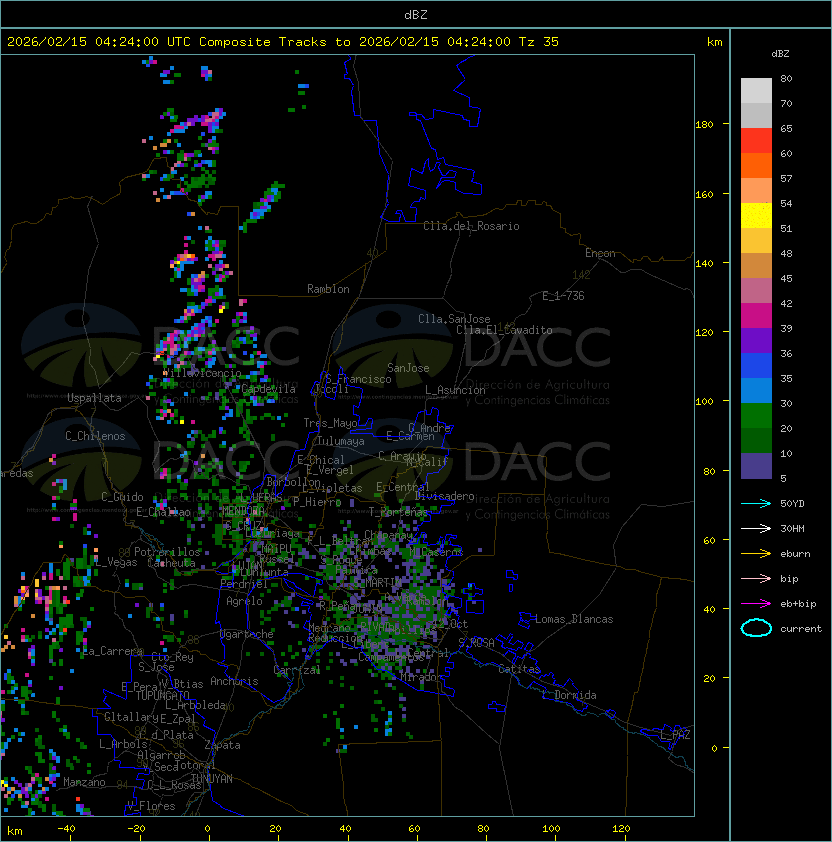Click the 'Encon' place label
Viewport: 832px width, 842px height.
pos(600,253)
